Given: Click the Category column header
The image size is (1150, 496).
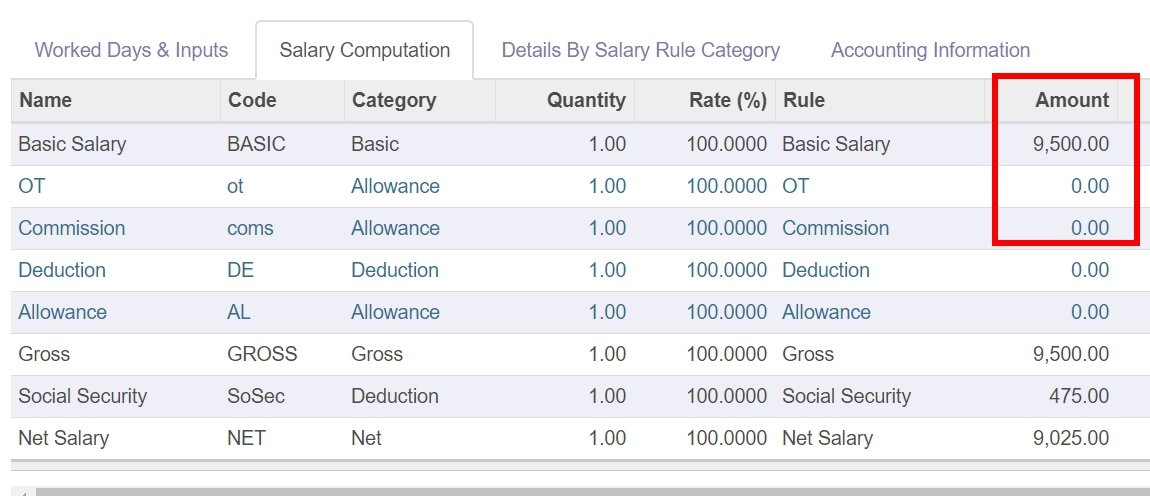Looking at the screenshot, I should pos(394,100).
